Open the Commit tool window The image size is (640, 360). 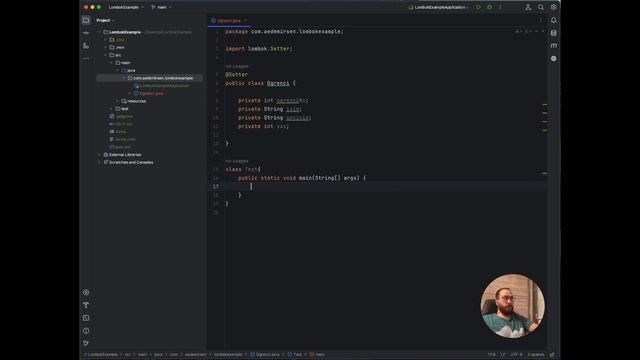click(86, 33)
